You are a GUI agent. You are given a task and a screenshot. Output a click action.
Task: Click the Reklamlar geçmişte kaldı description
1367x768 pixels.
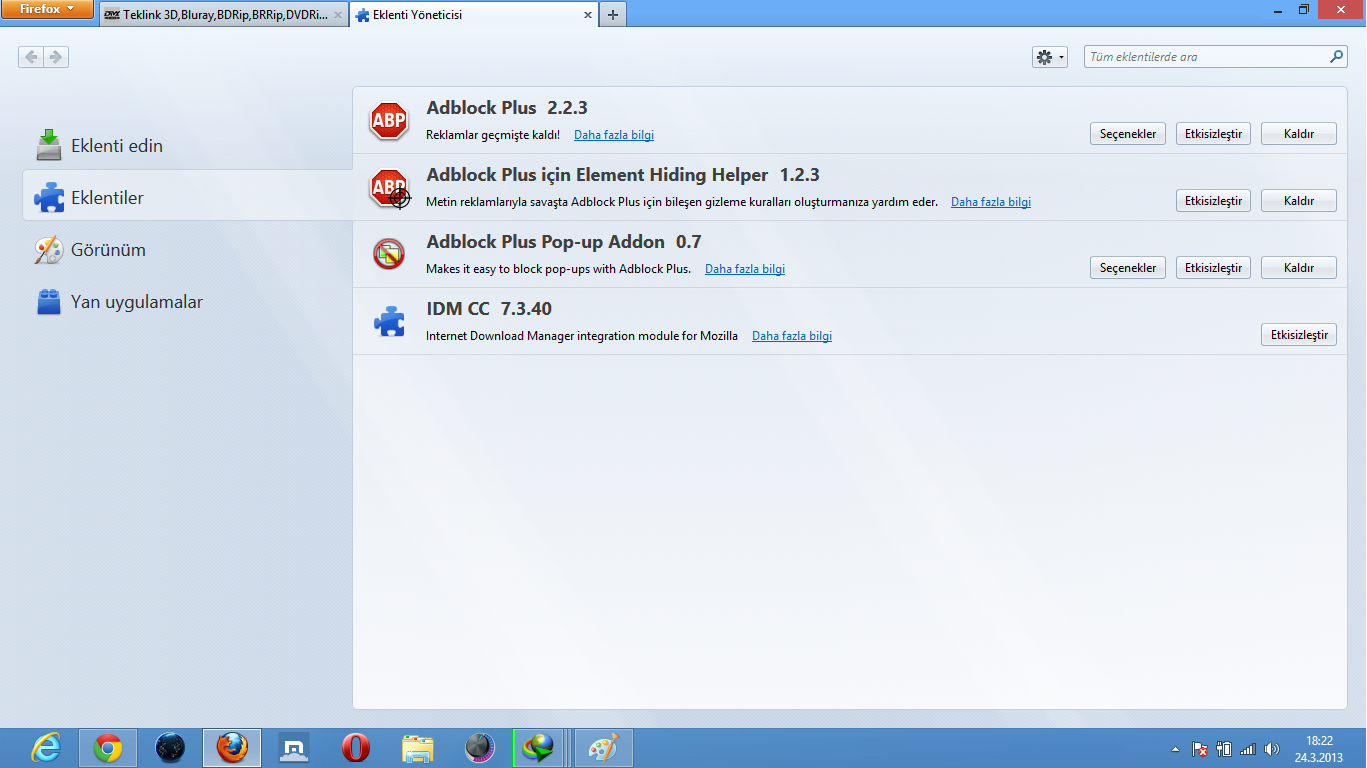point(493,135)
